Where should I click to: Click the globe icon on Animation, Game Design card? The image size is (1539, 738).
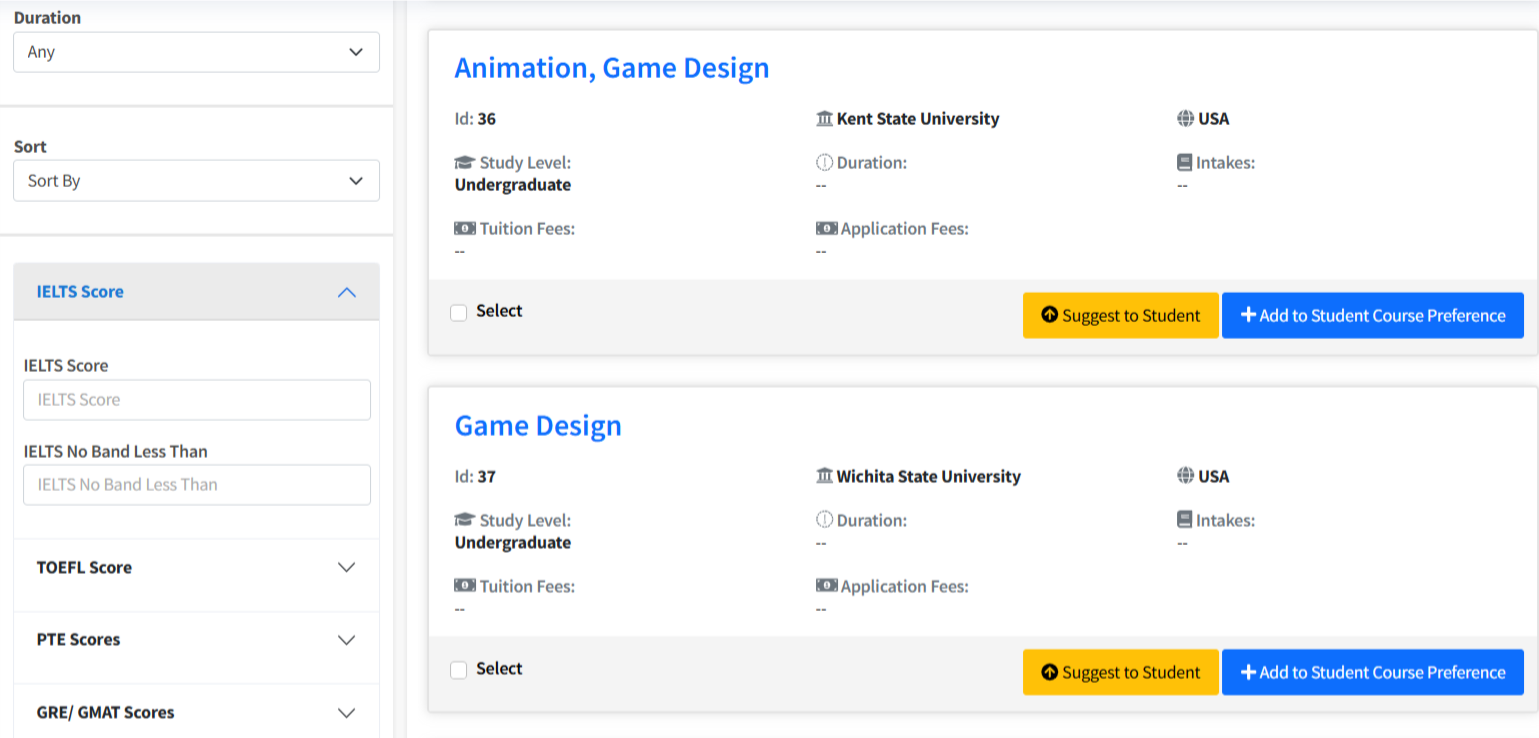[1185, 119]
